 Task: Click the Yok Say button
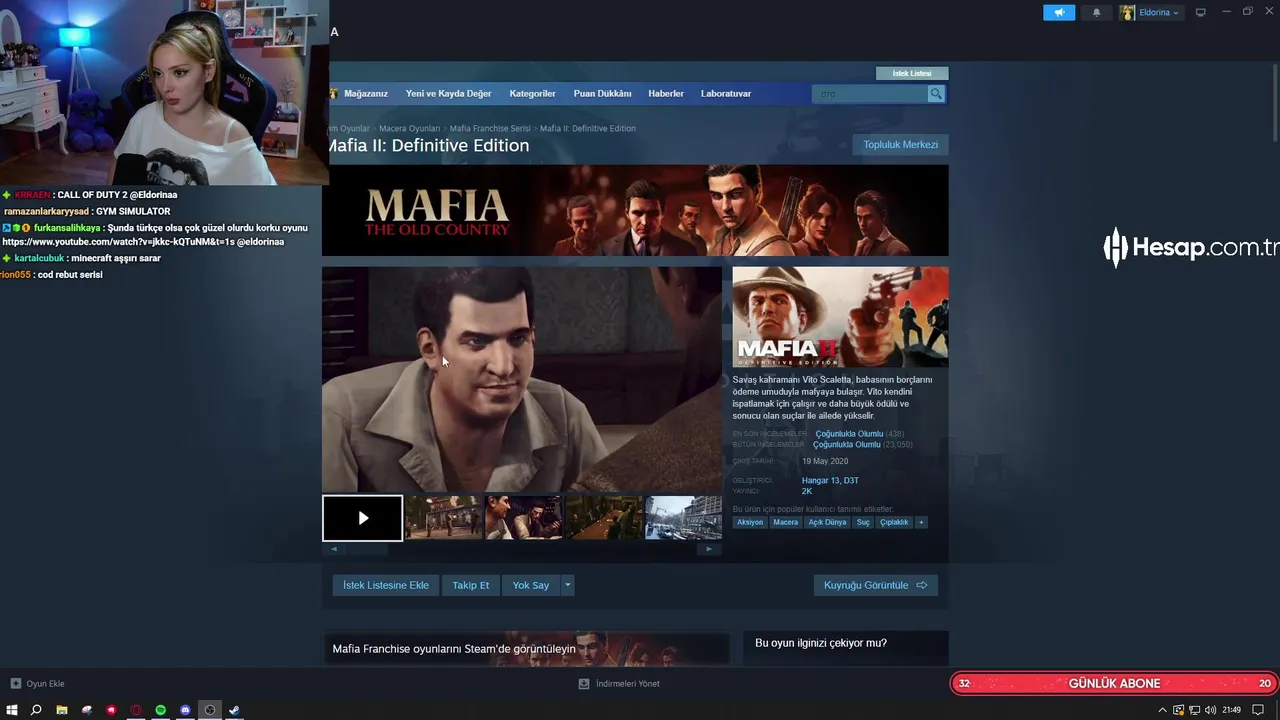[531, 585]
